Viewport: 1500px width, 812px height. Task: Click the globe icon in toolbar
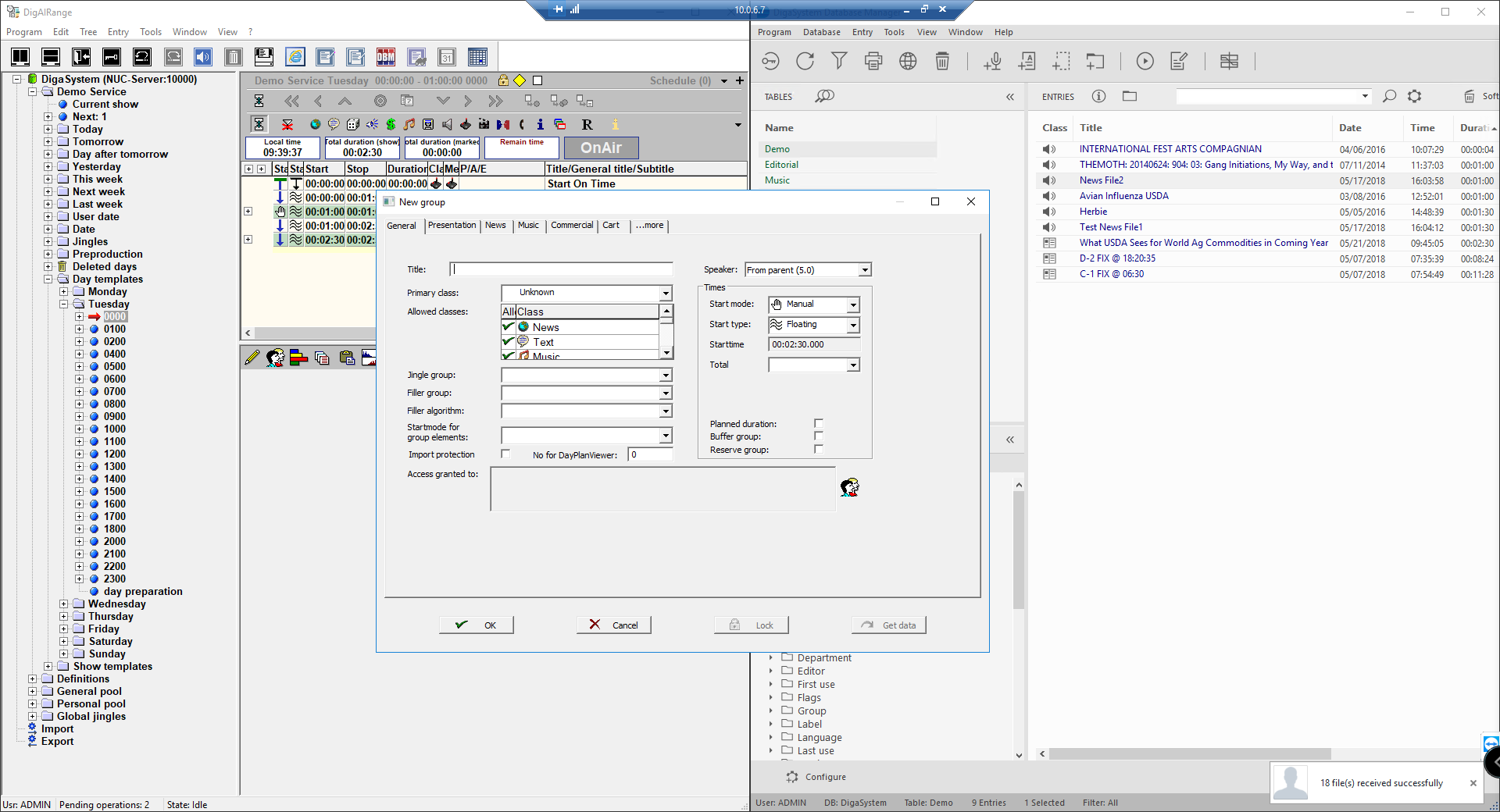click(x=908, y=61)
